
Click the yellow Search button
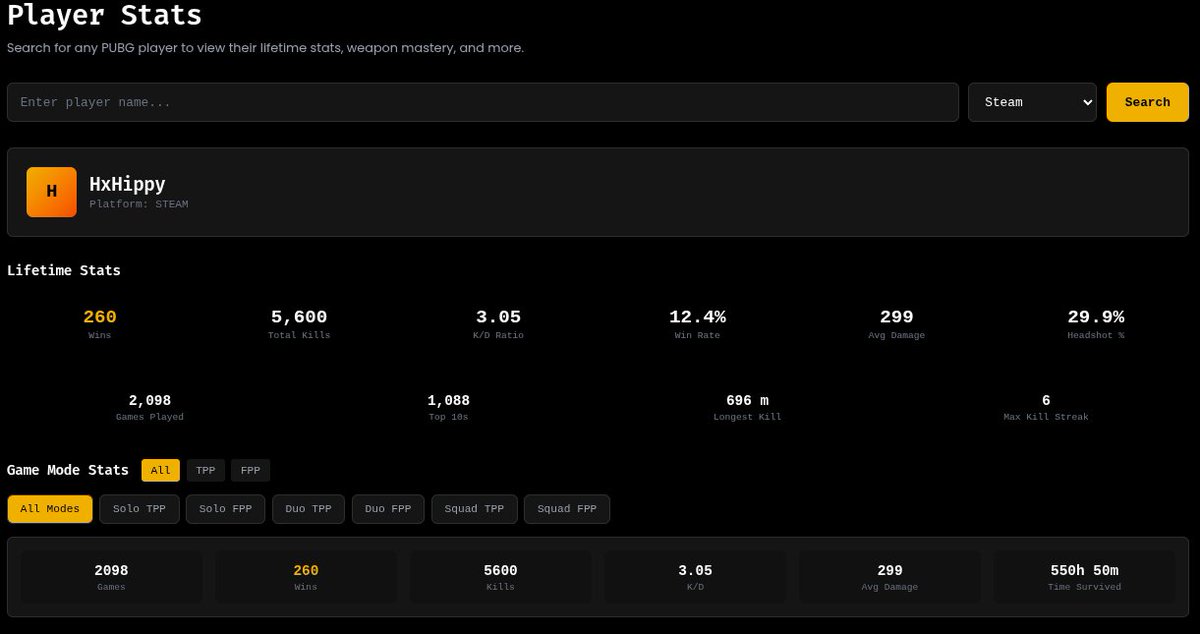pyautogui.click(x=1147, y=102)
